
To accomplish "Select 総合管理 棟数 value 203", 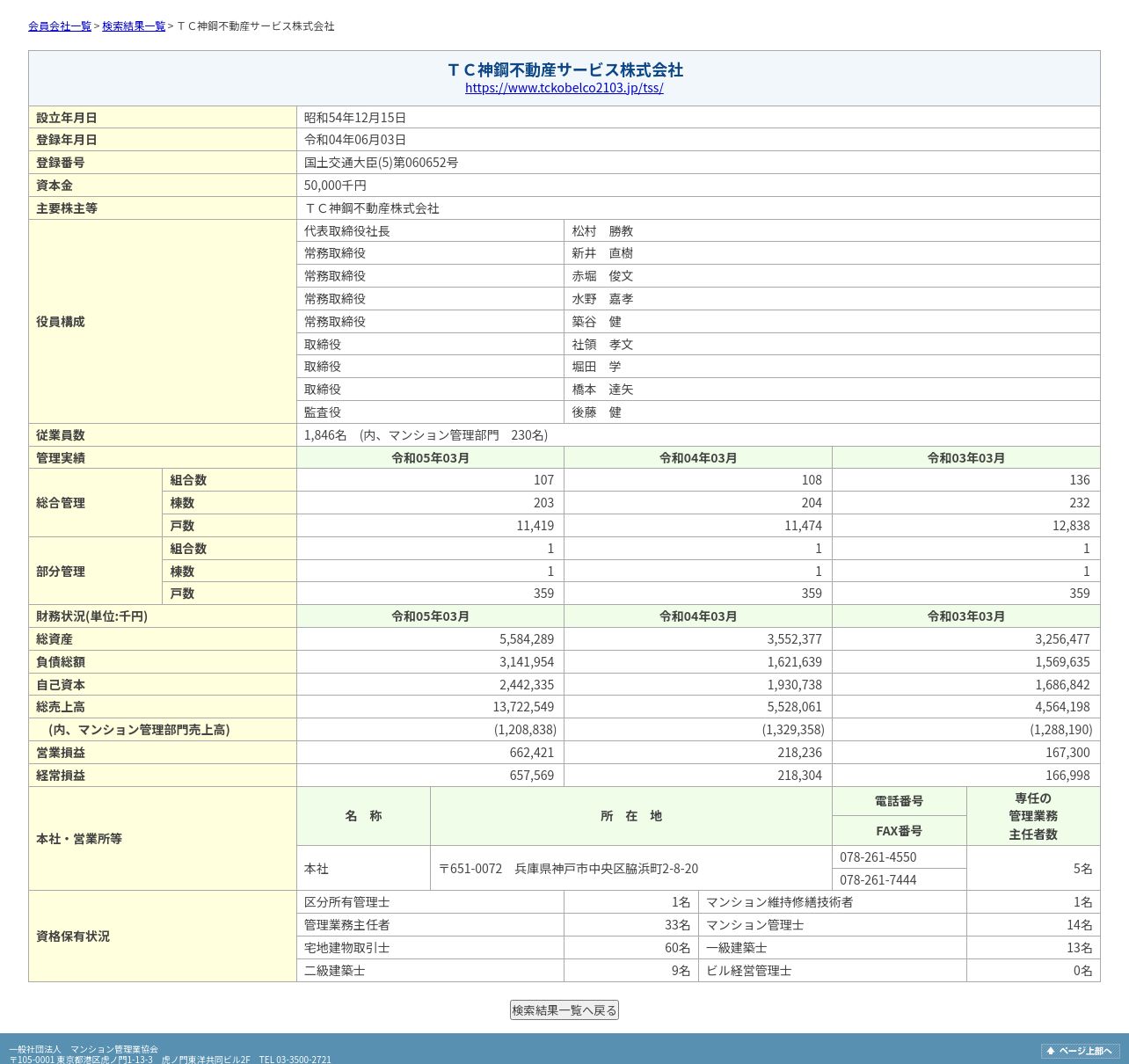I will pos(543,503).
